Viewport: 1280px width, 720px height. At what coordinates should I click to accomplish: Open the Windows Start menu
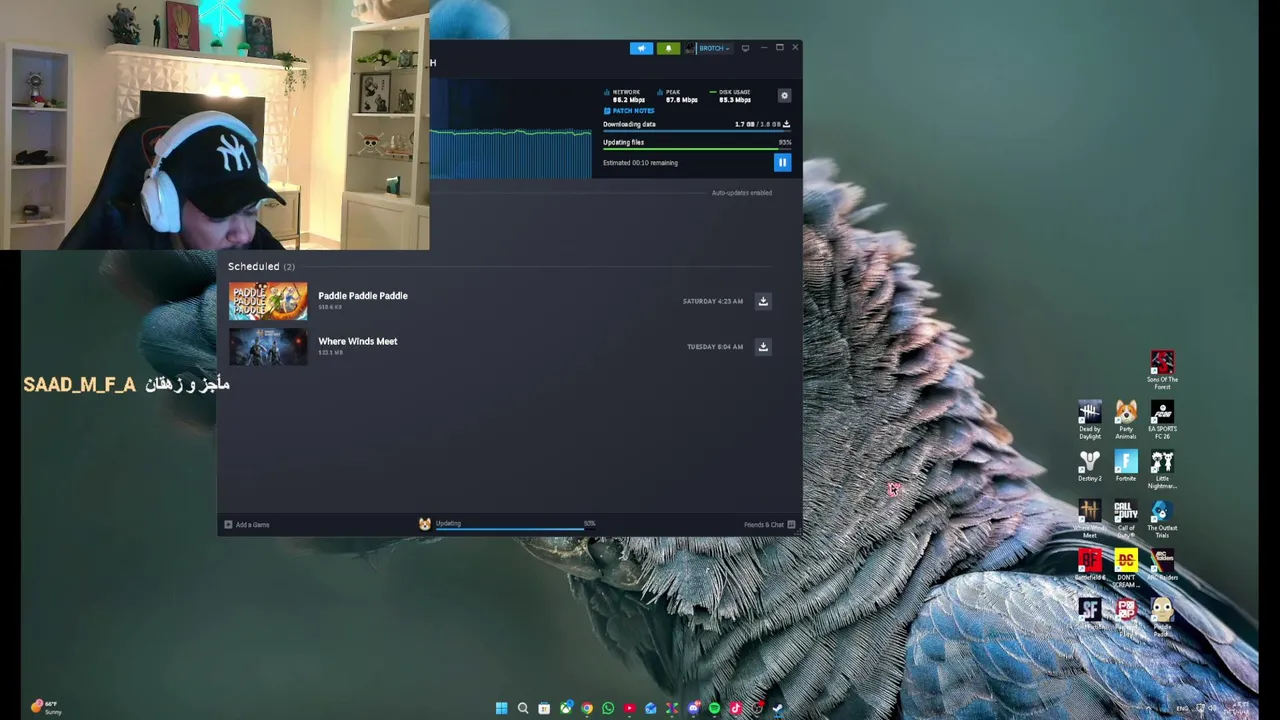501,708
